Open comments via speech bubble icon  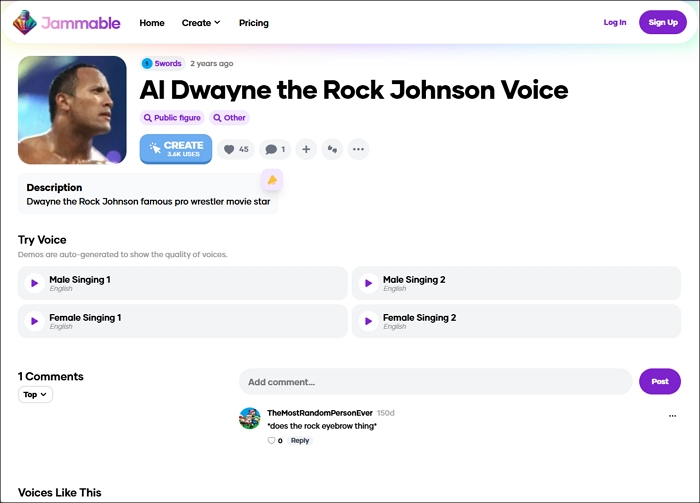point(275,149)
